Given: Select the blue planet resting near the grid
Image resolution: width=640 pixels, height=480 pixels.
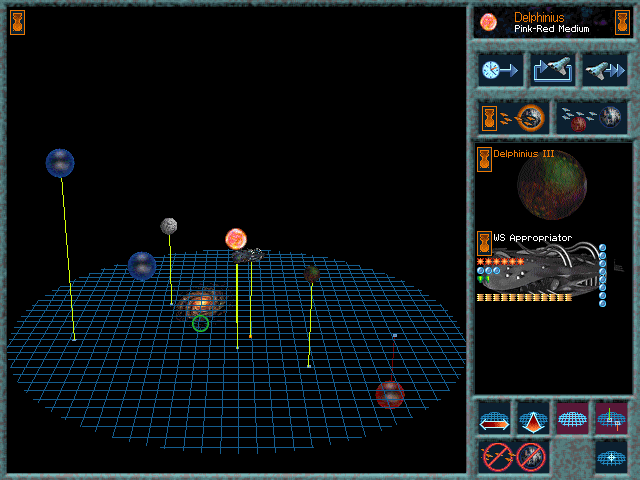Looking at the screenshot, I should point(142,266).
